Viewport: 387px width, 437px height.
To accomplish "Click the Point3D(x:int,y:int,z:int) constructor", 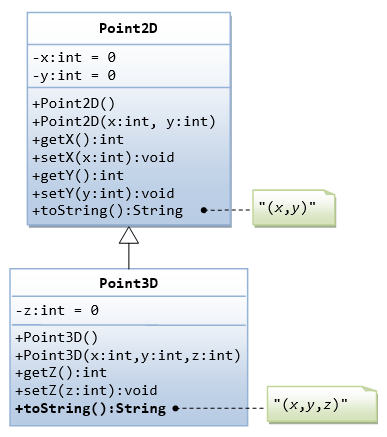I will click(128, 356).
